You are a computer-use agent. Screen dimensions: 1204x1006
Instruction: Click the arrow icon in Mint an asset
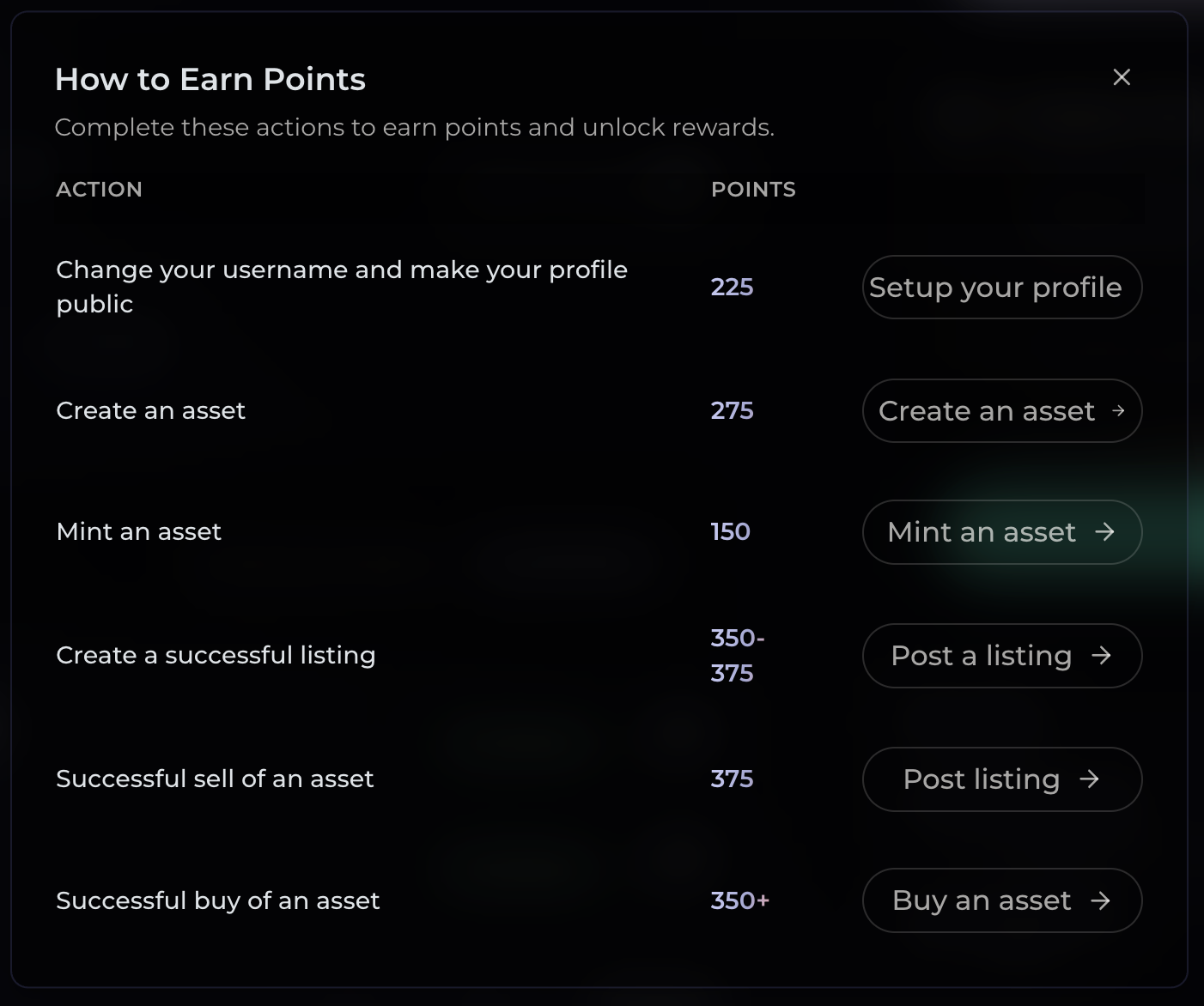click(1104, 532)
